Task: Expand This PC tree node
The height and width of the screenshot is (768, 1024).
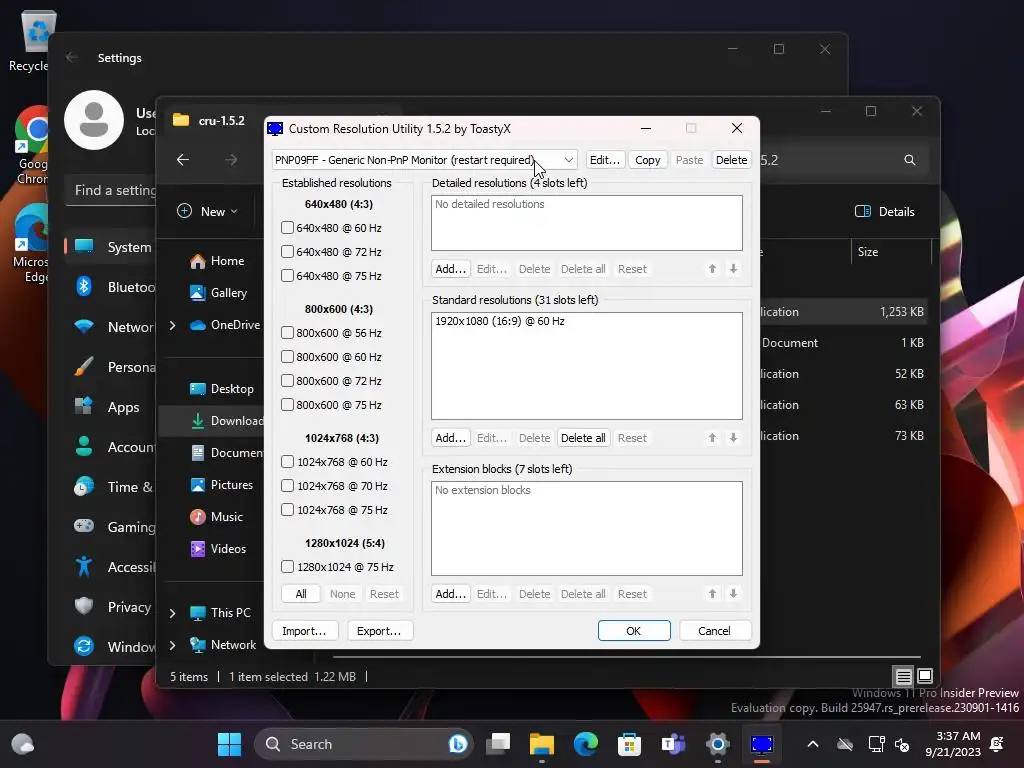Action: coord(172,613)
